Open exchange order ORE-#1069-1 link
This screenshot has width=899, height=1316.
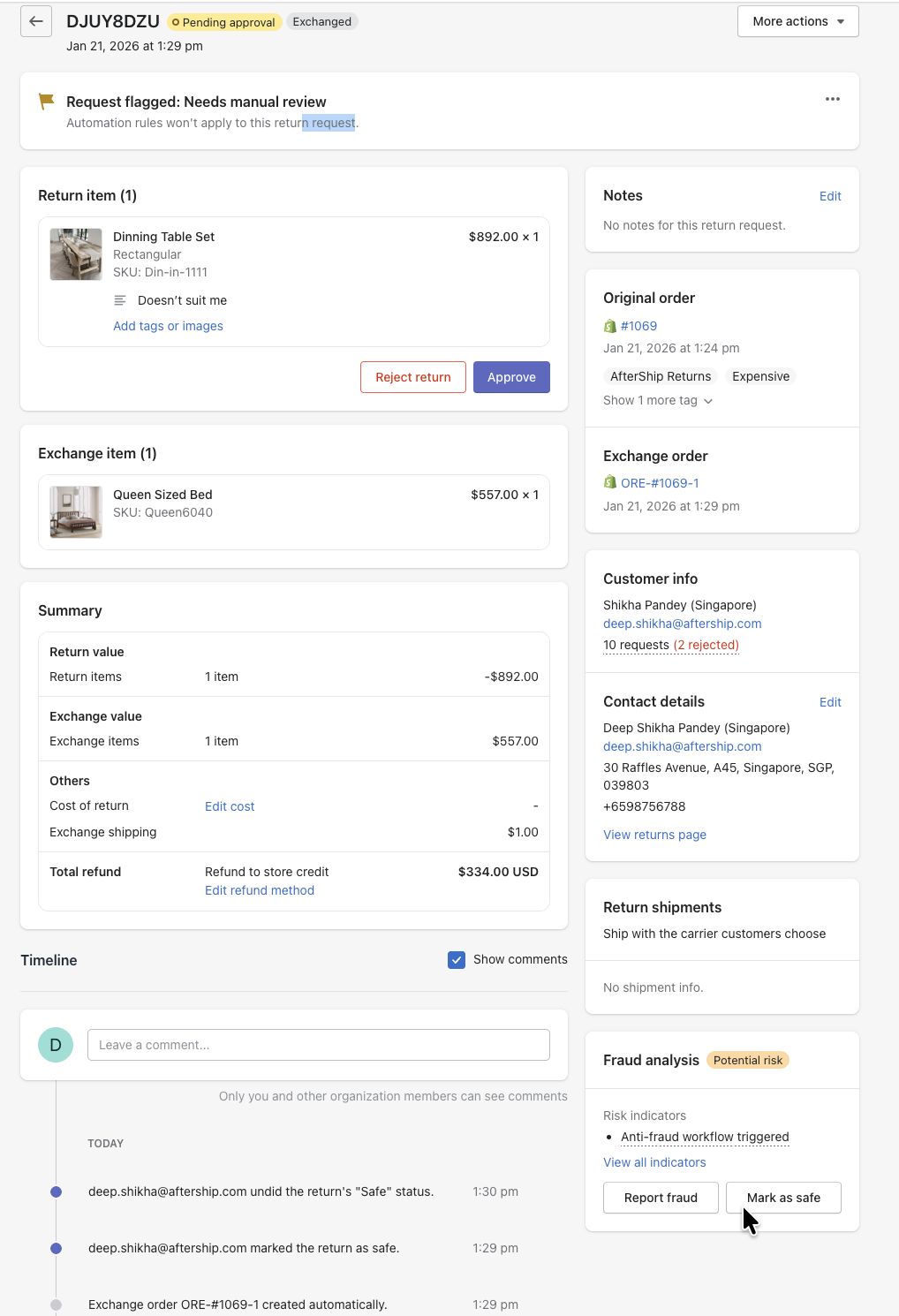click(660, 483)
